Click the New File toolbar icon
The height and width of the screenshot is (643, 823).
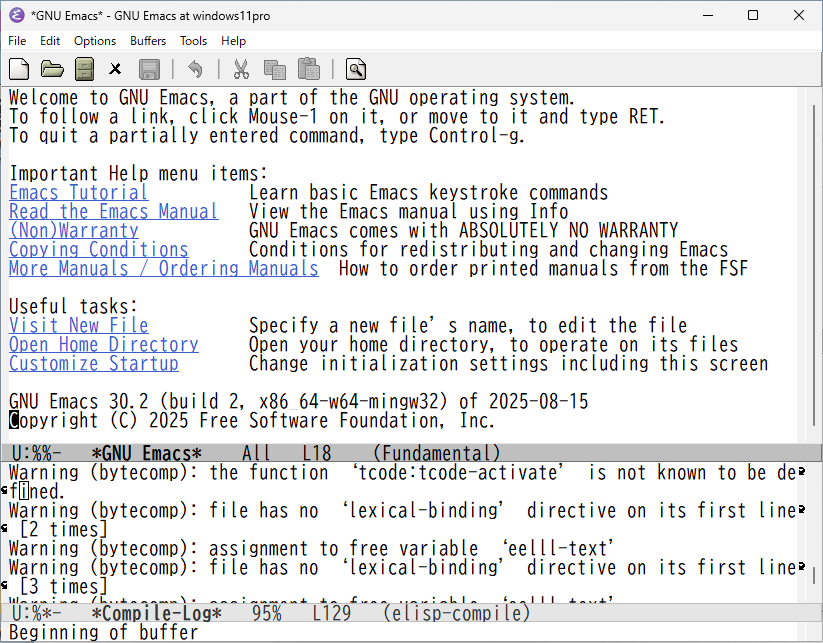click(19, 69)
